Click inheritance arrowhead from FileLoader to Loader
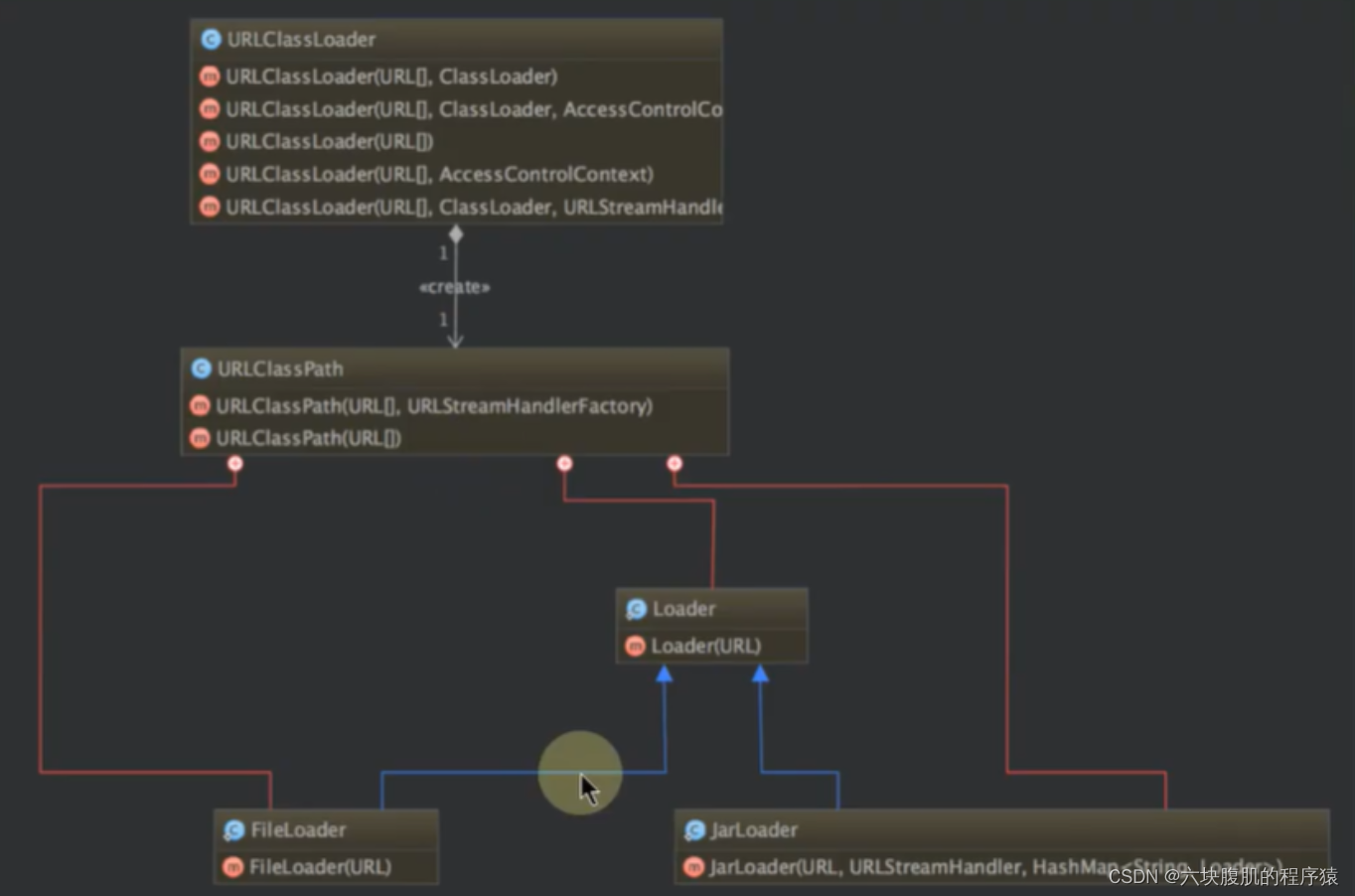The width and height of the screenshot is (1355, 896). (x=665, y=674)
